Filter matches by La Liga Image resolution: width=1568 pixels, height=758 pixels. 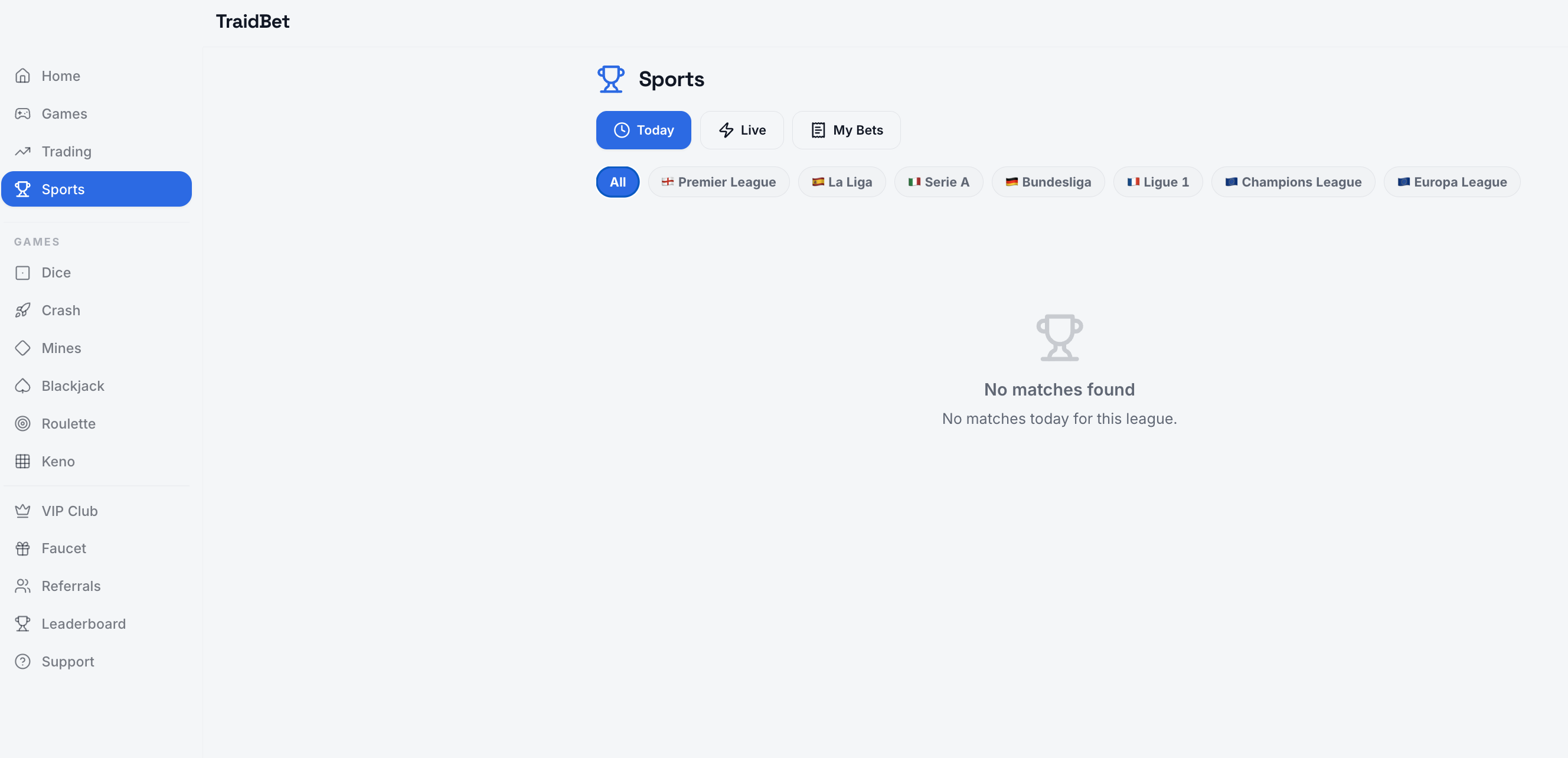tap(841, 182)
